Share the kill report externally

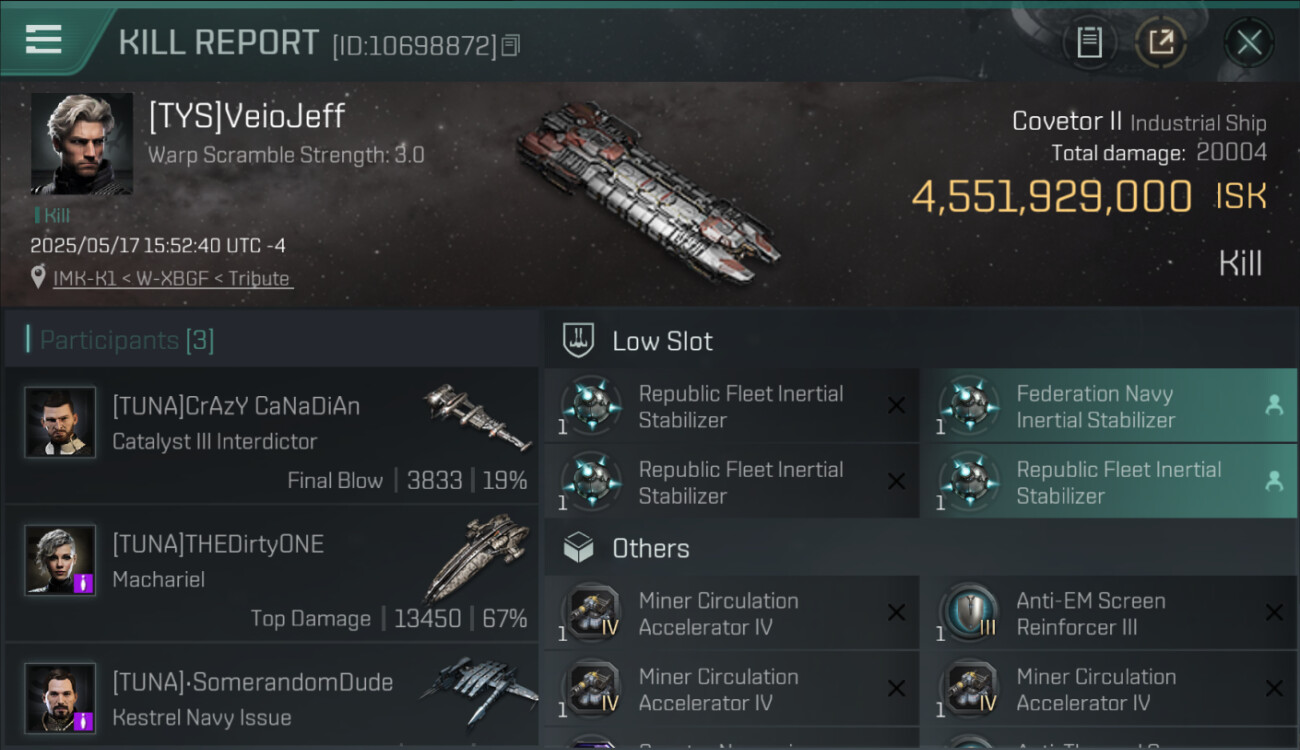tap(1160, 42)
